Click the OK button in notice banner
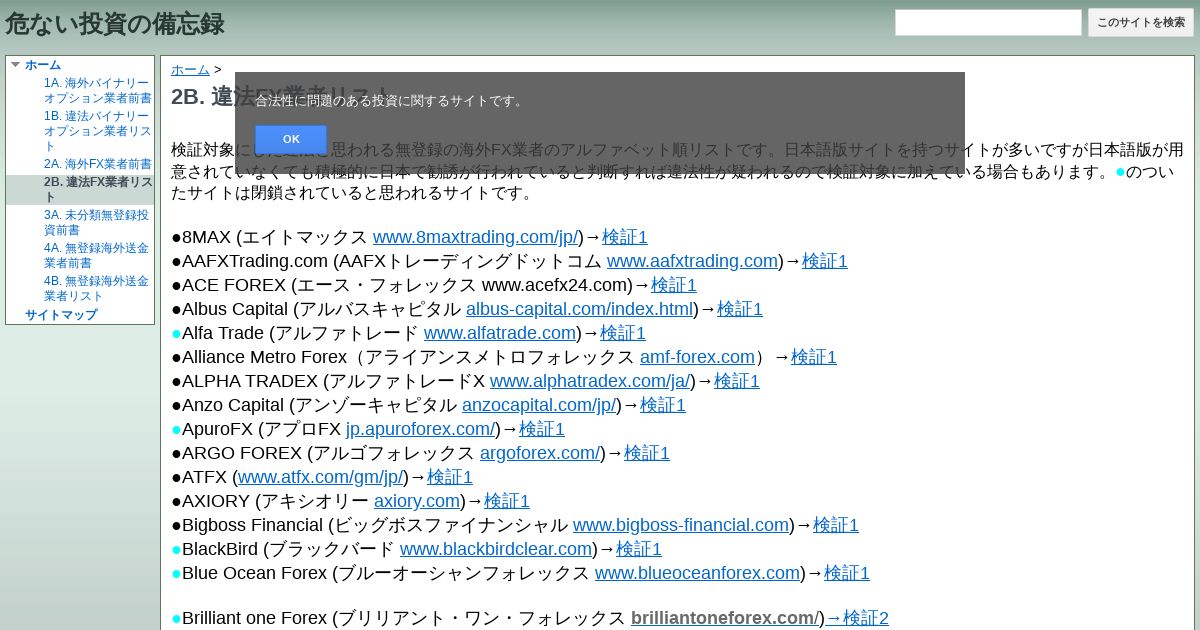Viewport: 1200px width, 630px height. pyautogui.click(x=291, y=139)
